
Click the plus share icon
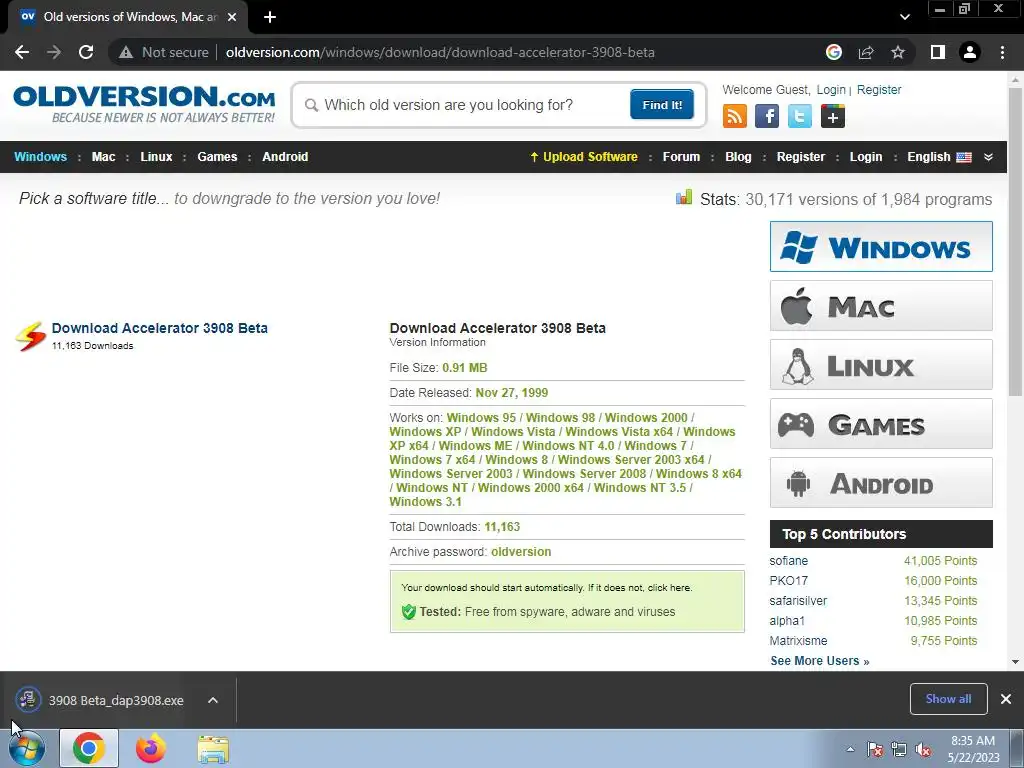[833, 117]
